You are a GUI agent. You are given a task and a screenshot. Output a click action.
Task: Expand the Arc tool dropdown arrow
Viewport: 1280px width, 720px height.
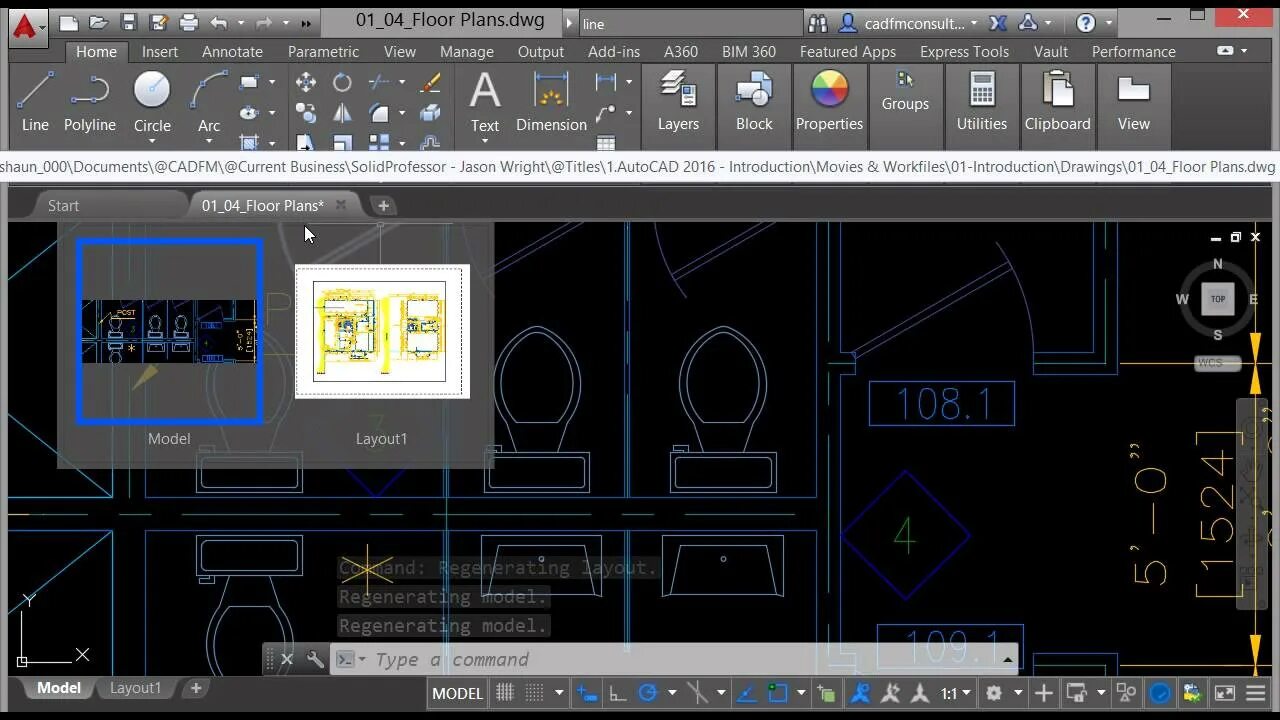coord(209,142)
